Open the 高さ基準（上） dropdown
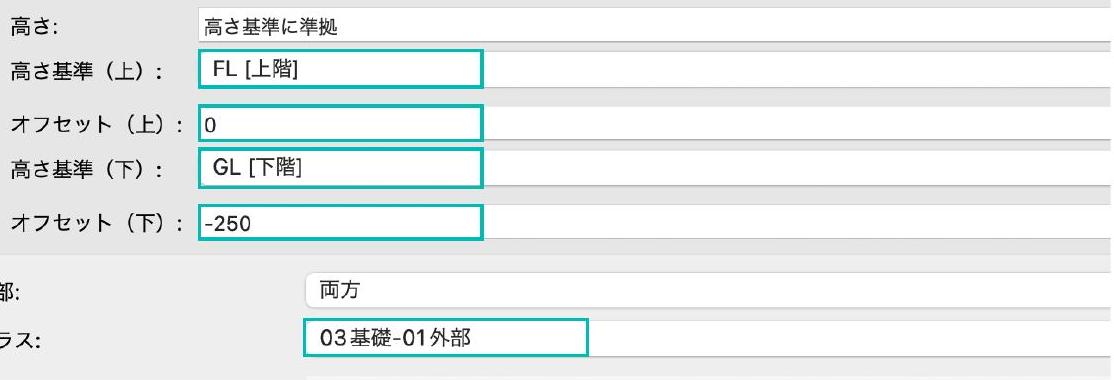This screenshot has width=1114, height=380. pyautogui.click(x=655, y=69)
